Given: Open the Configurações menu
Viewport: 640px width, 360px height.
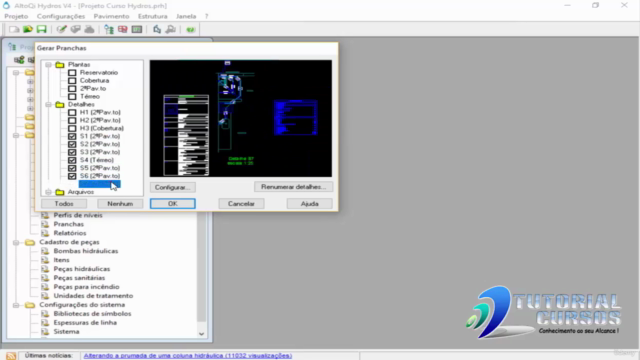Looking at the screenshot, I should point(61,16).
